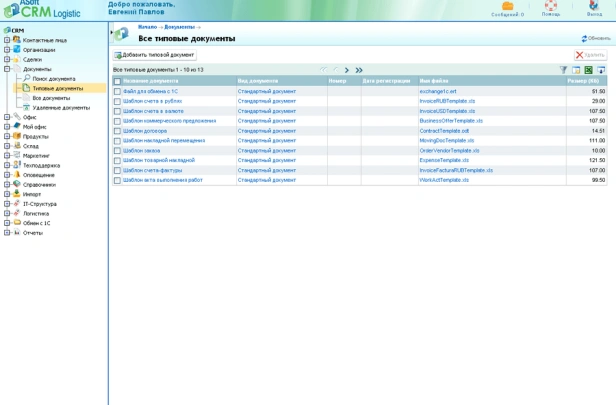Select checkbox next to Шаблон заказа
The image size is (616, 405).
[x=117, y=151]
